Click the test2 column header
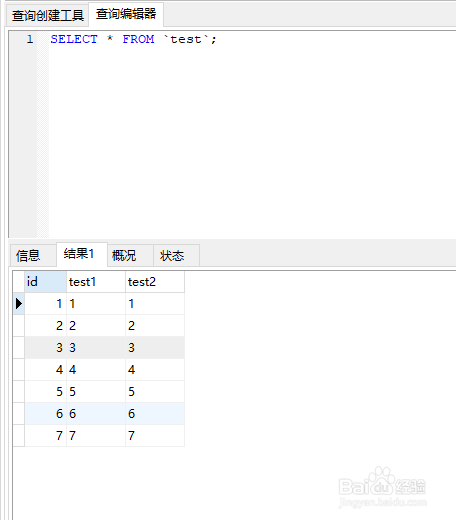The width and height of the screenshot is (456, 520). point(155,282)
